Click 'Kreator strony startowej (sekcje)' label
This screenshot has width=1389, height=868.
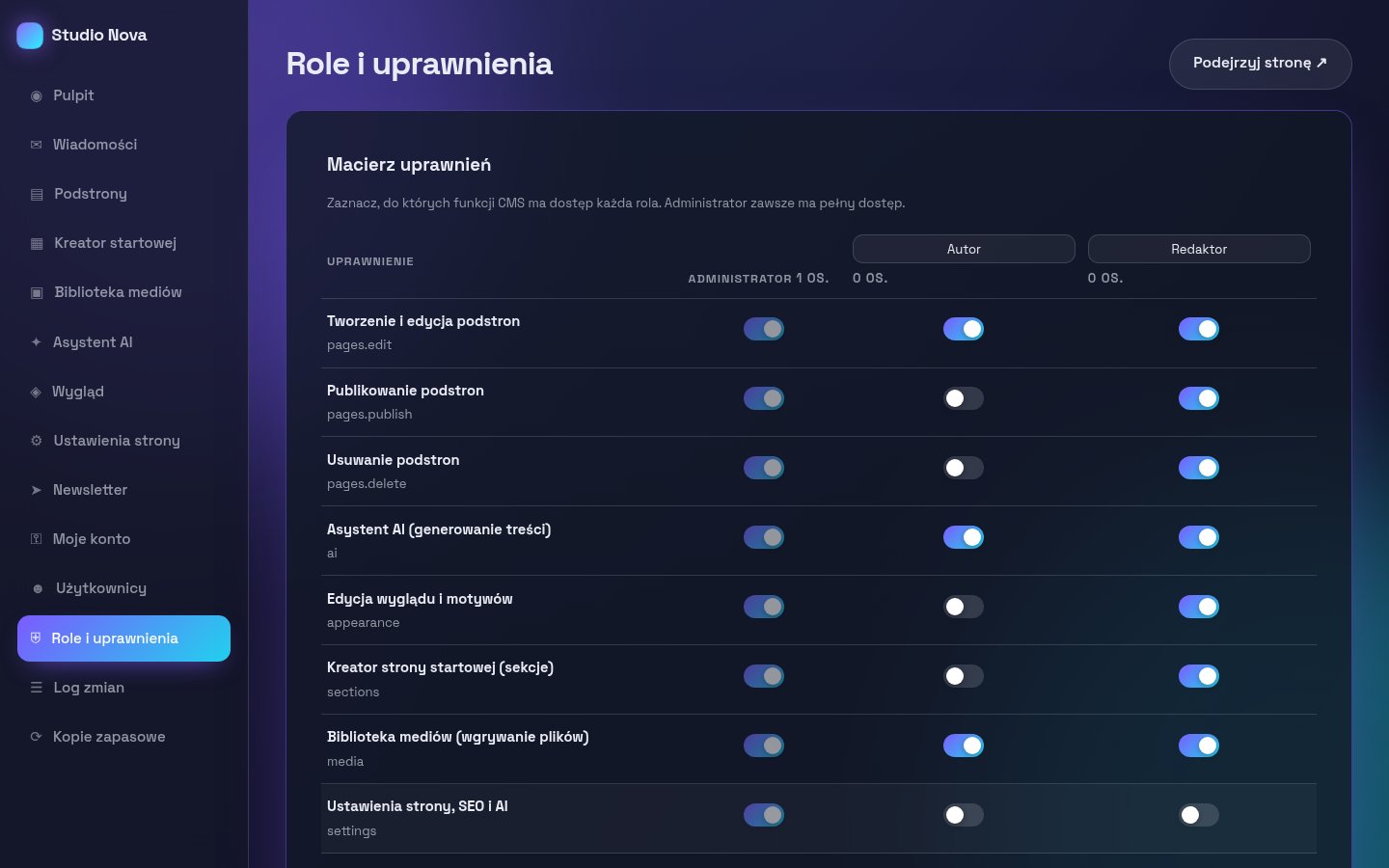click(x=440, y=667)
